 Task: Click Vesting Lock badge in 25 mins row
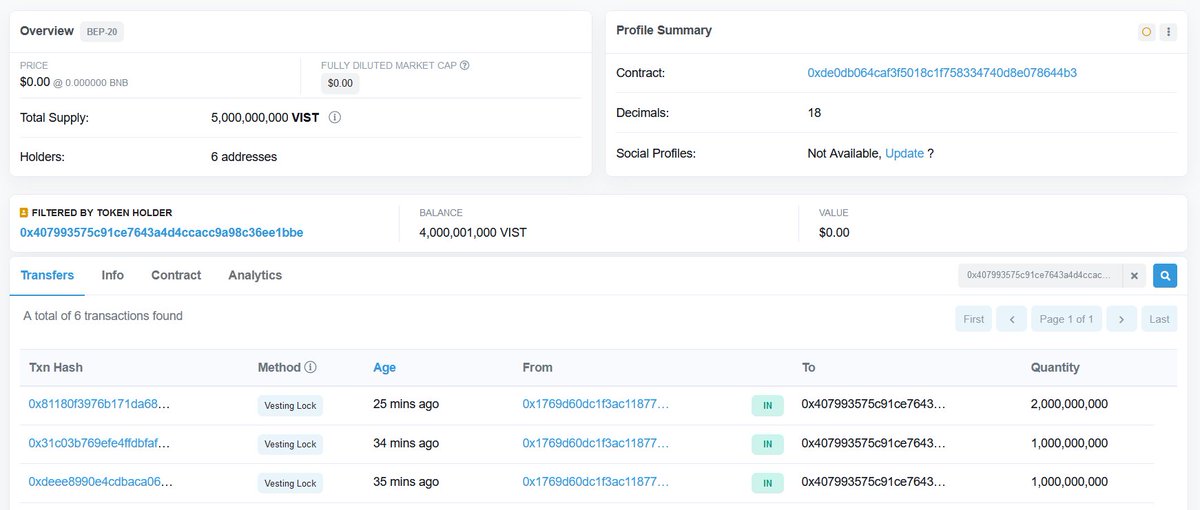pyautogui.click(x=290, y=405)
